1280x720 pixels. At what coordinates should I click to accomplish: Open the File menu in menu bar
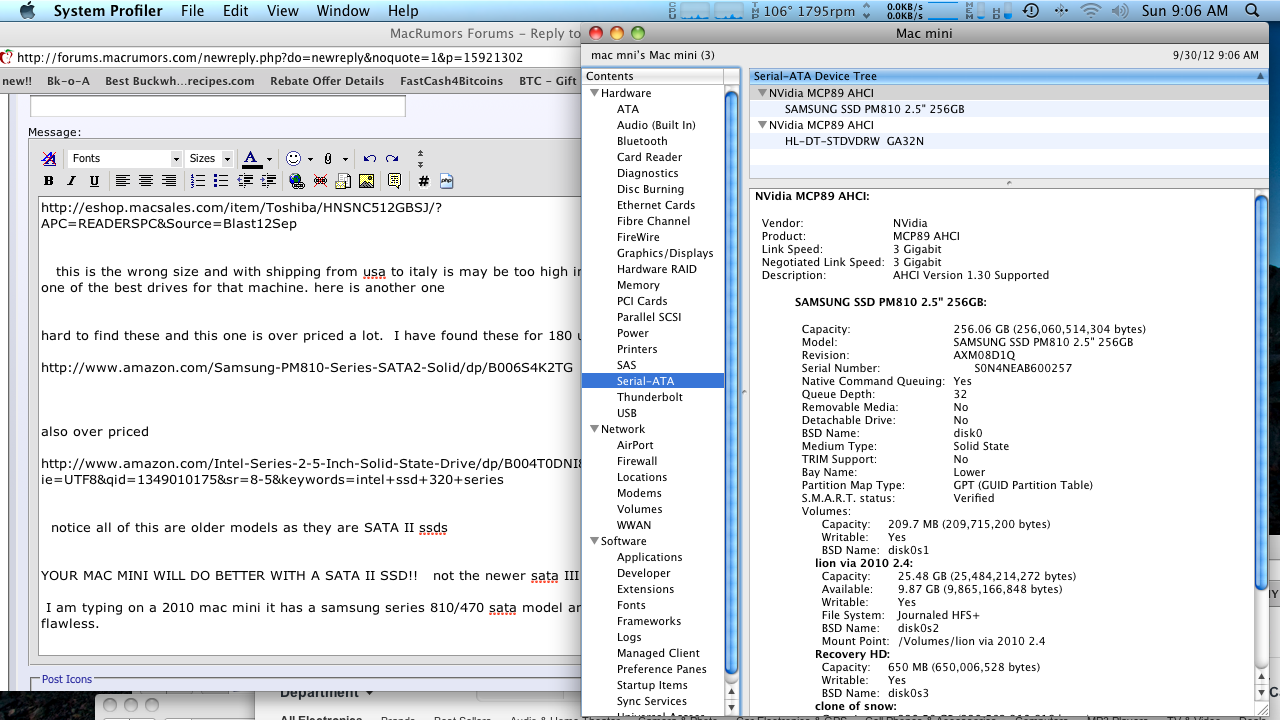(192, 11)
